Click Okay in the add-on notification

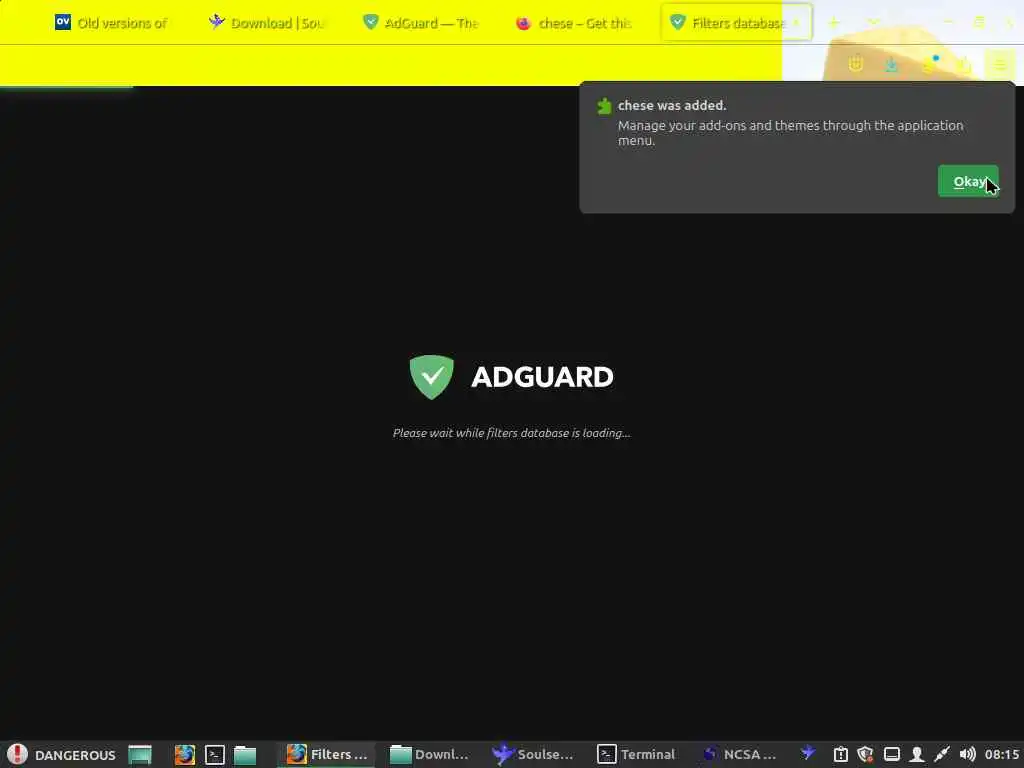pyautogui.click(x=968, y=181)
